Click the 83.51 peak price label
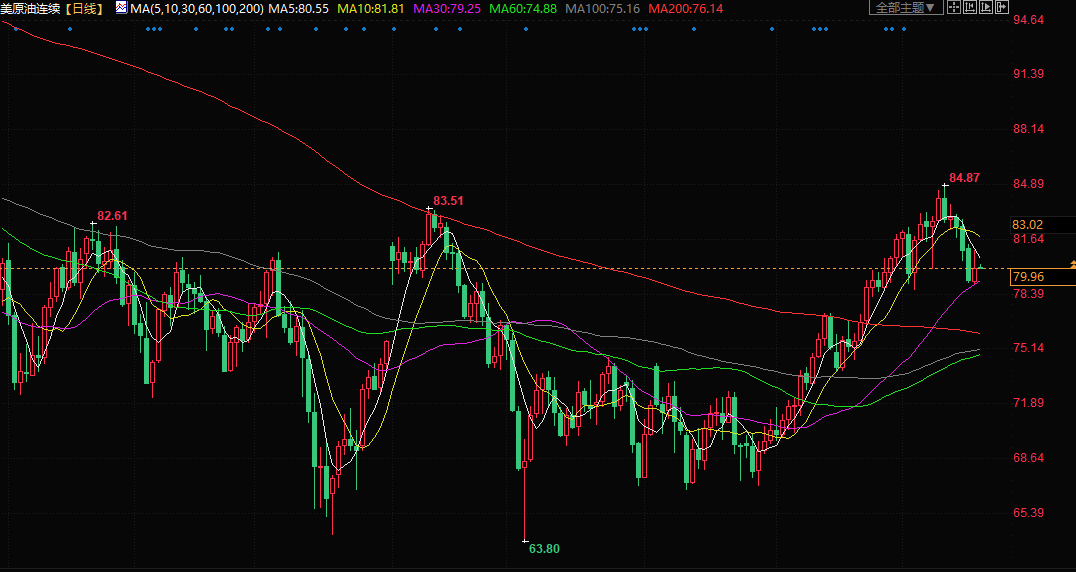 pyautogui.click(x=449, y=200)
